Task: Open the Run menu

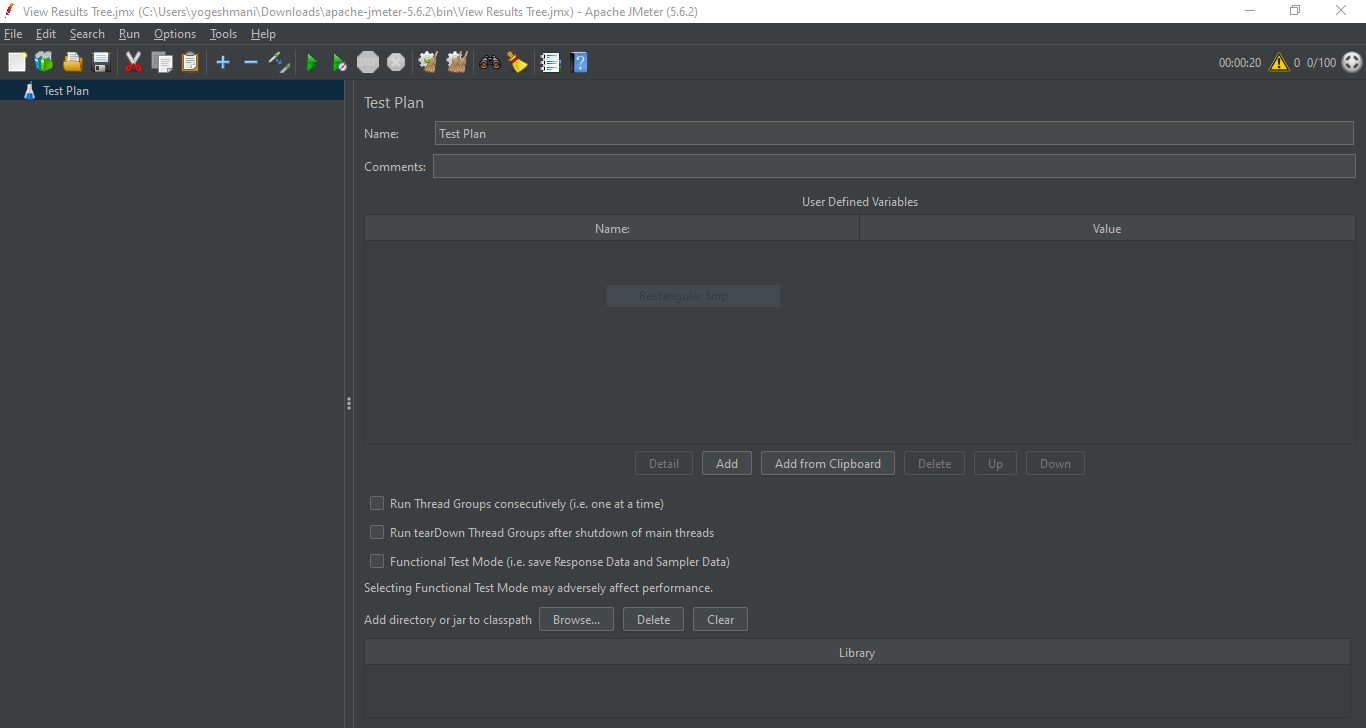Action: click(129, 34)
